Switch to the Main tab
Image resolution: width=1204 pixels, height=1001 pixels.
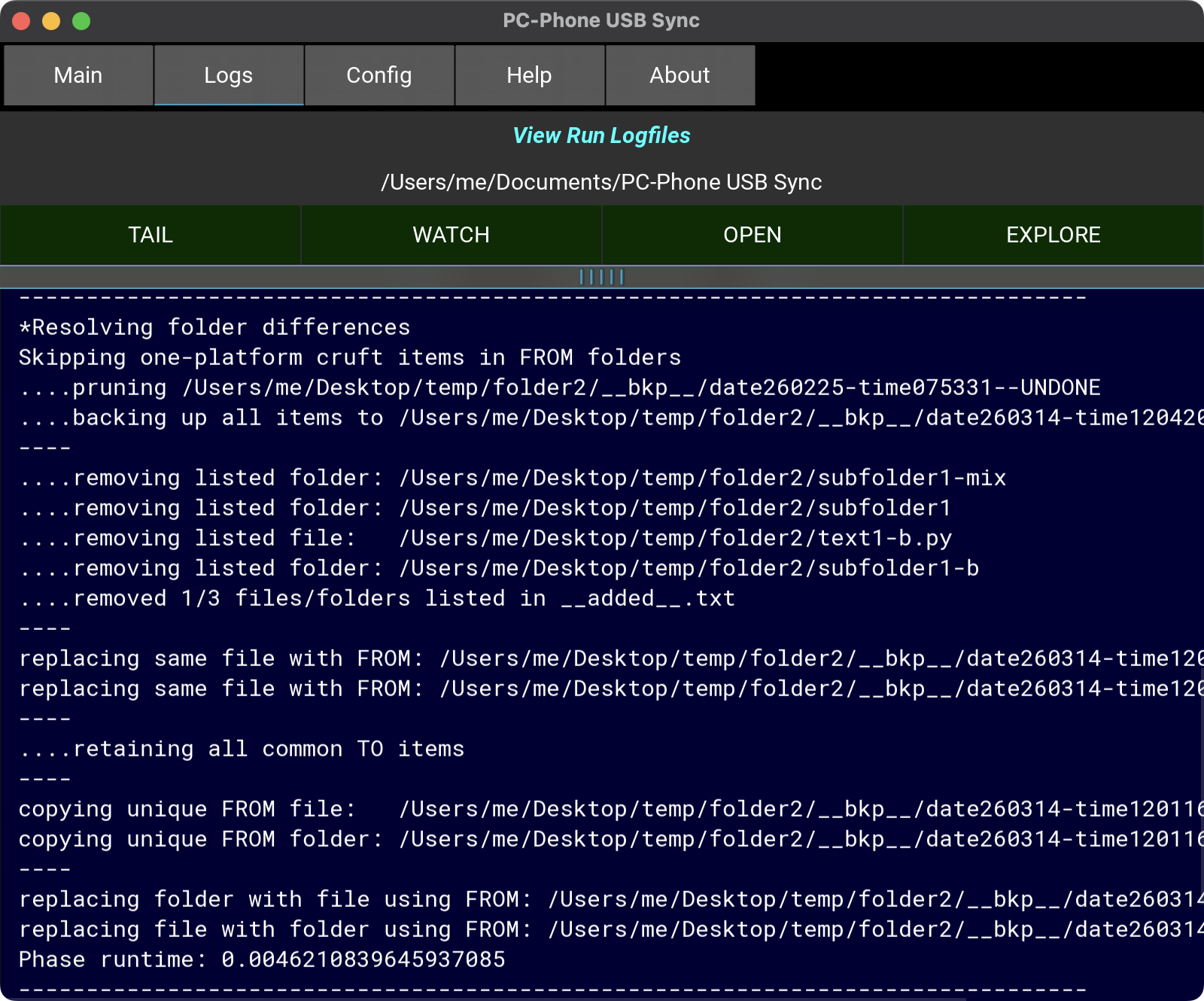tap(78, 75)
